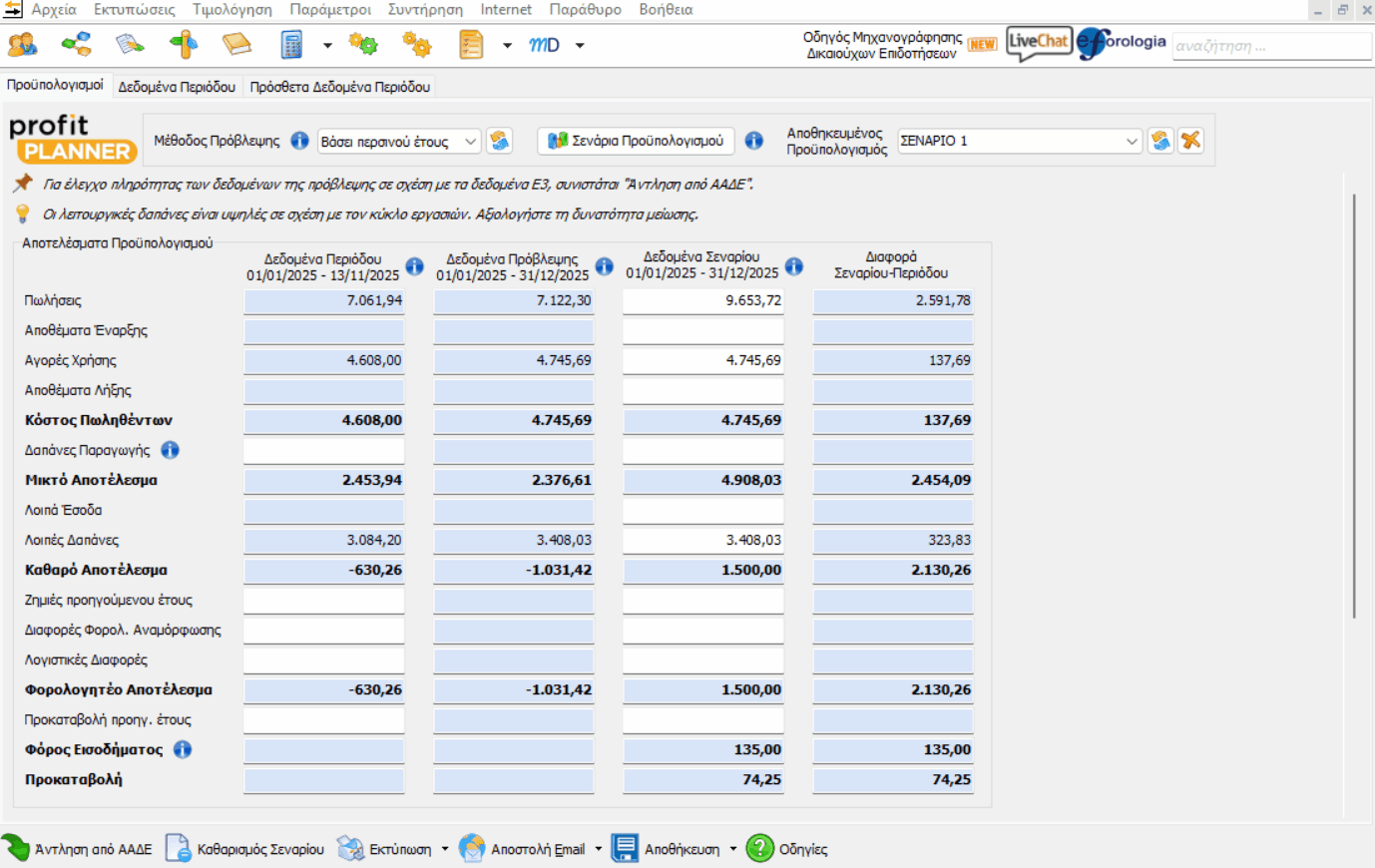Click the calculator icon in the toolbar
This screenshot has height=868, width=1375.
click(291, 45)
